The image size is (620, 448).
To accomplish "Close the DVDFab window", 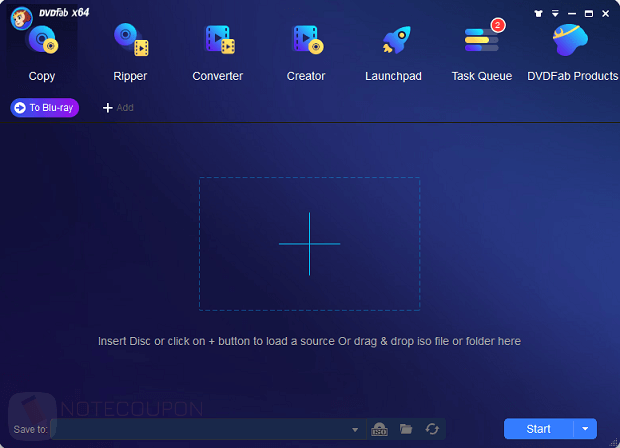I will click(605, 13).
